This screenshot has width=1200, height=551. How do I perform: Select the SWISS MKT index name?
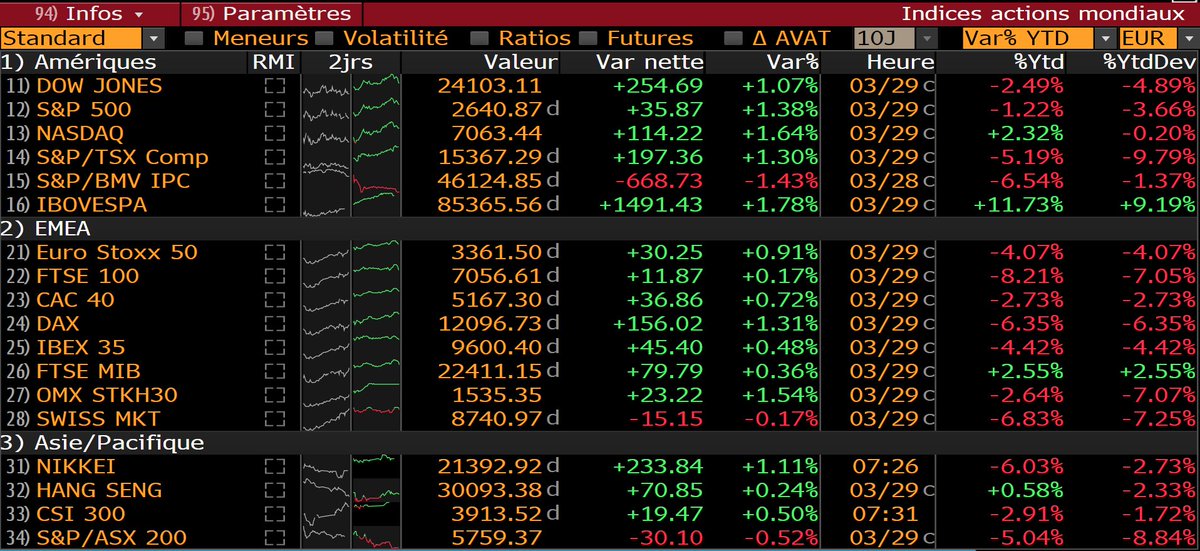(99, 418)
